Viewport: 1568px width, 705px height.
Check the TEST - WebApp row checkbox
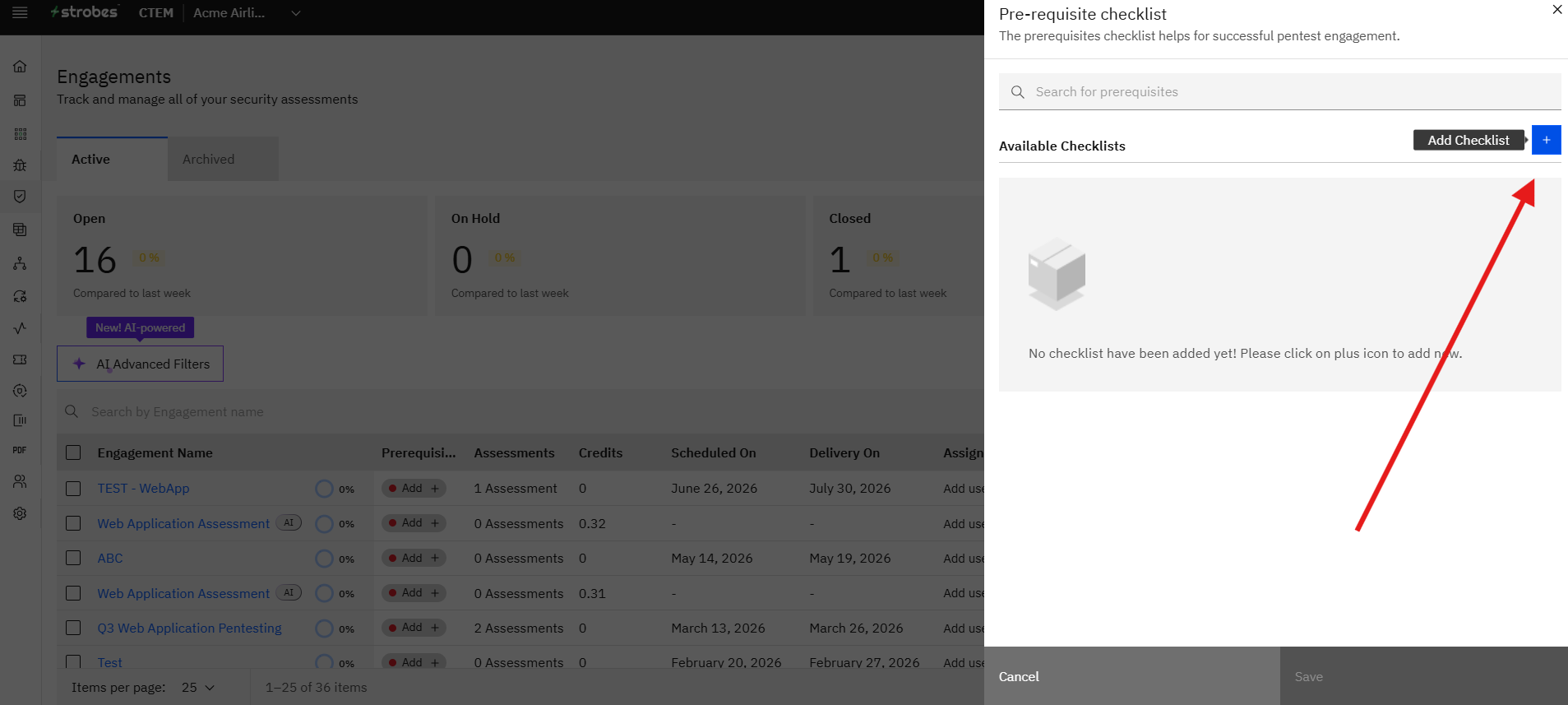(x=73, y=489)
